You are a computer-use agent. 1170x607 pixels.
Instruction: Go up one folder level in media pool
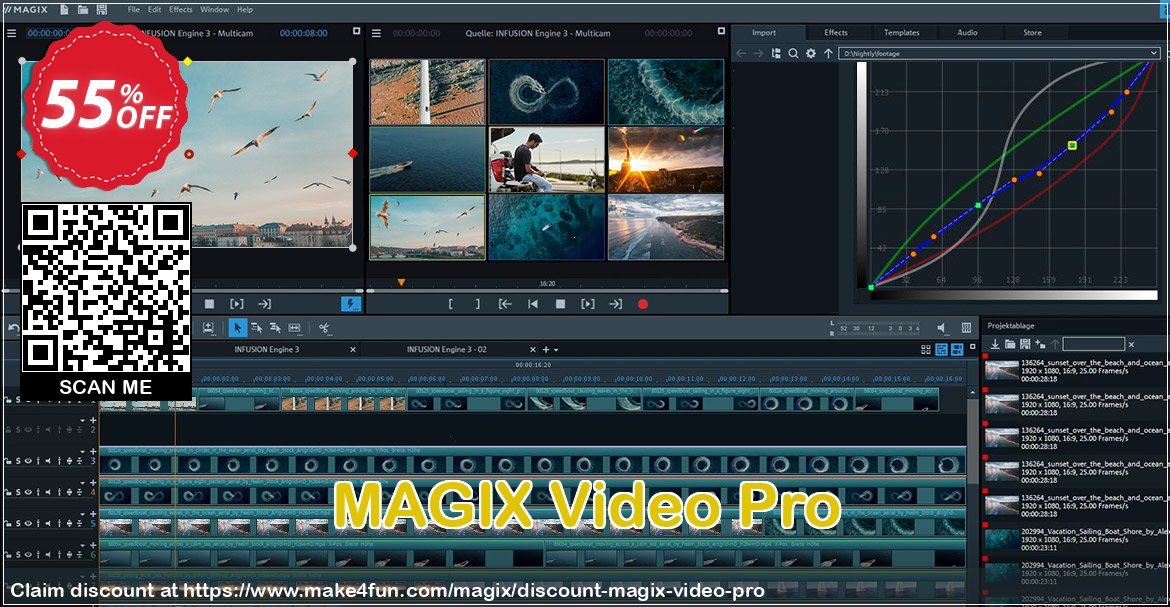pyautogui.click(x=828, y=53)
